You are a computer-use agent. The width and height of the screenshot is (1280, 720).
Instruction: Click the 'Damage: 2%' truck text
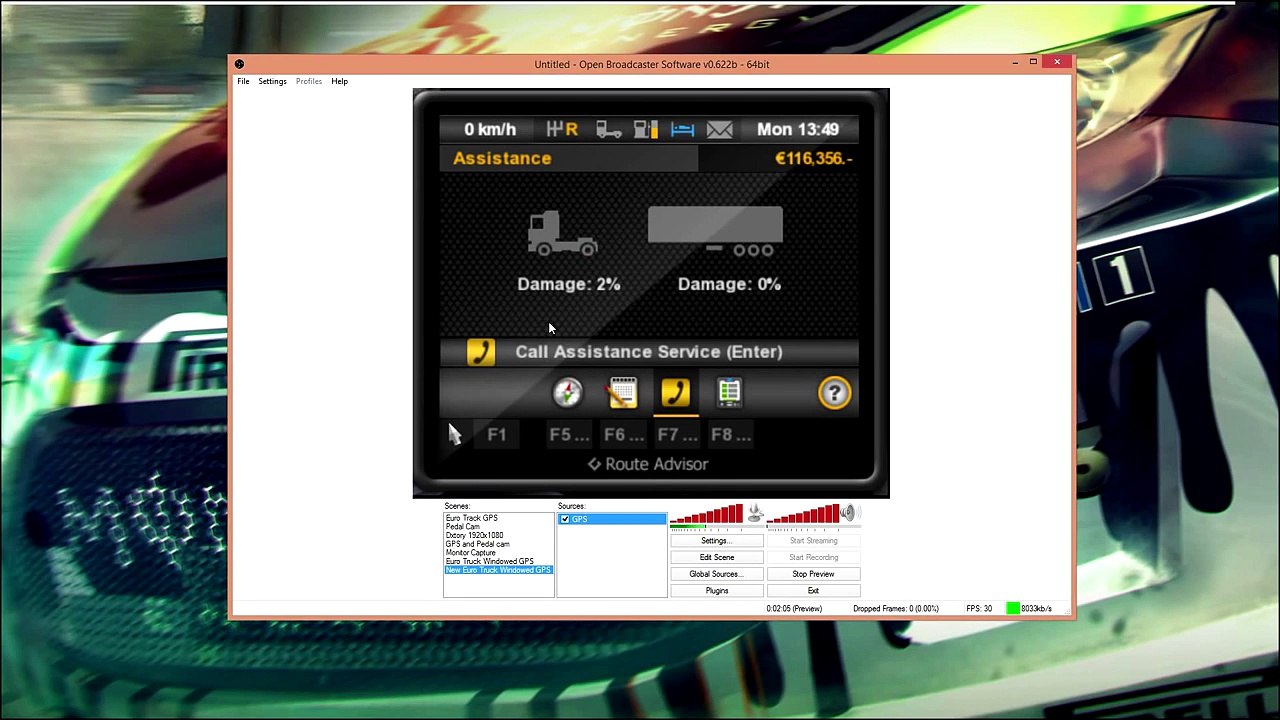(x=569, y=284)
